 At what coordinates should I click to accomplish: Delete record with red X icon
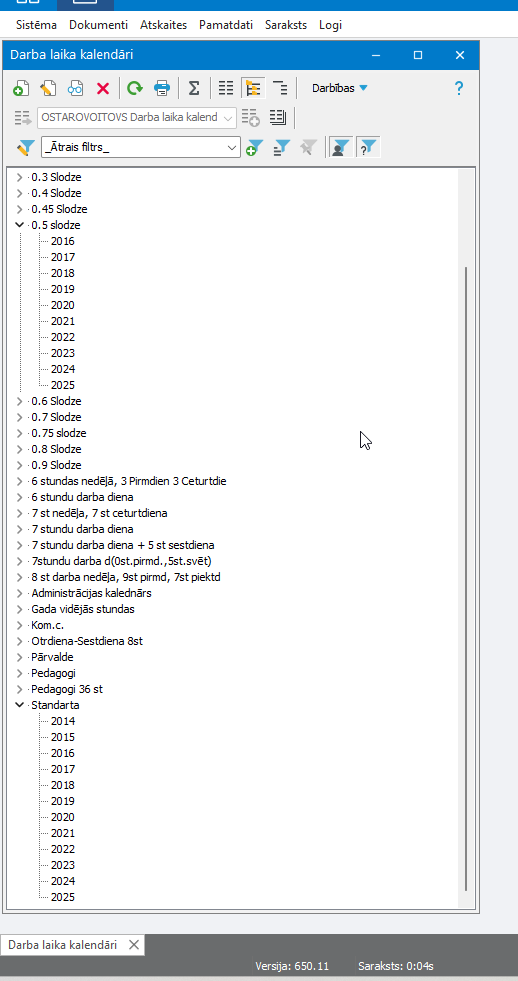103,88
